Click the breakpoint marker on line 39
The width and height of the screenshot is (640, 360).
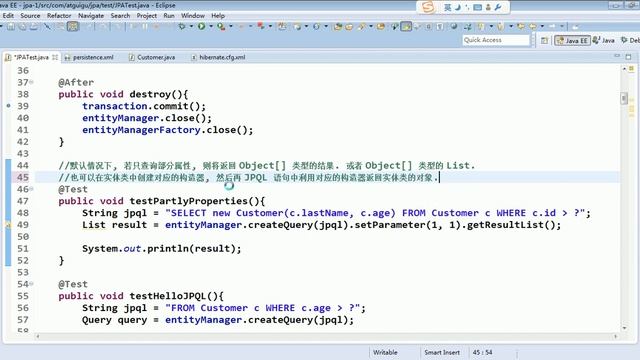[x=9, y=106]
